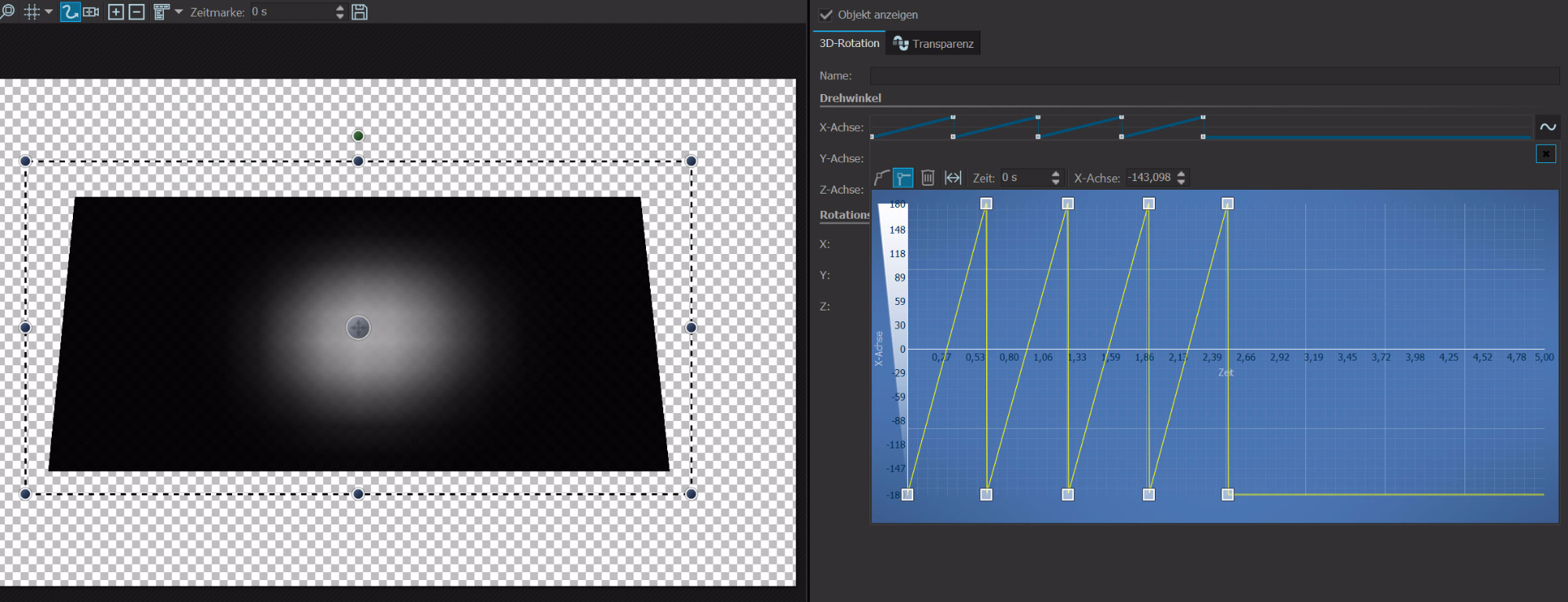Click the green rotation handle above image

click(x=358, y=136)
